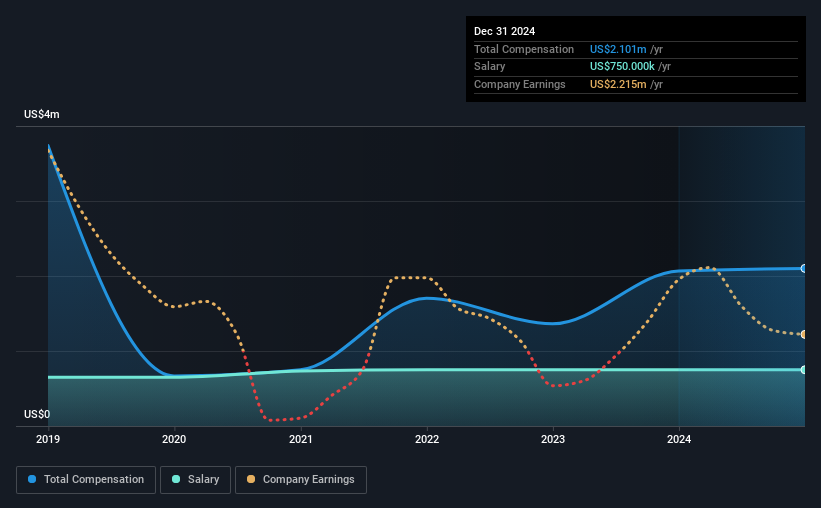Viewport: 821px width, 508px height.
Task: Click Salary label in tooltip
Action: [490, 67]
